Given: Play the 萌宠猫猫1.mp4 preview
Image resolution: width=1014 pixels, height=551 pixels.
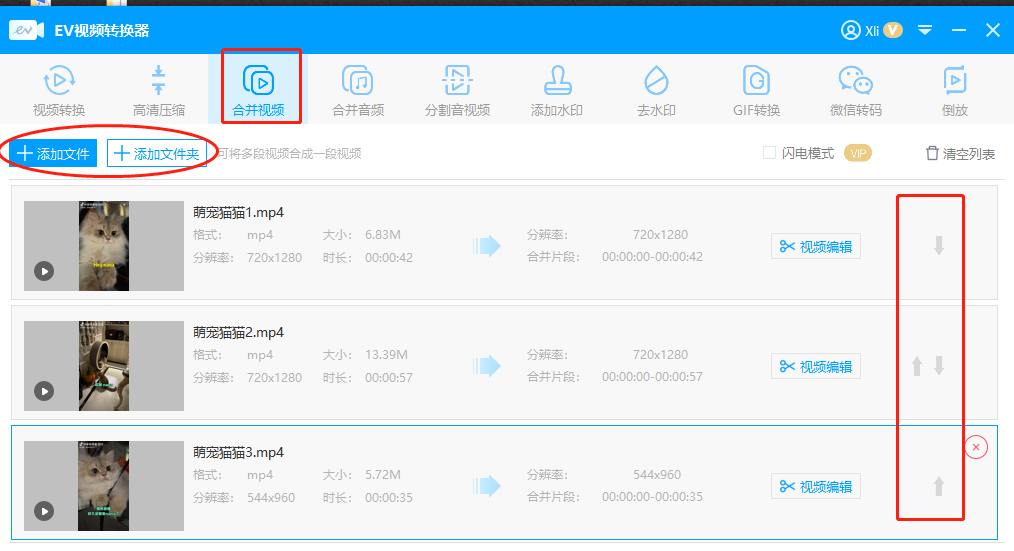Looking at the screenshot, I should (44, 271).
